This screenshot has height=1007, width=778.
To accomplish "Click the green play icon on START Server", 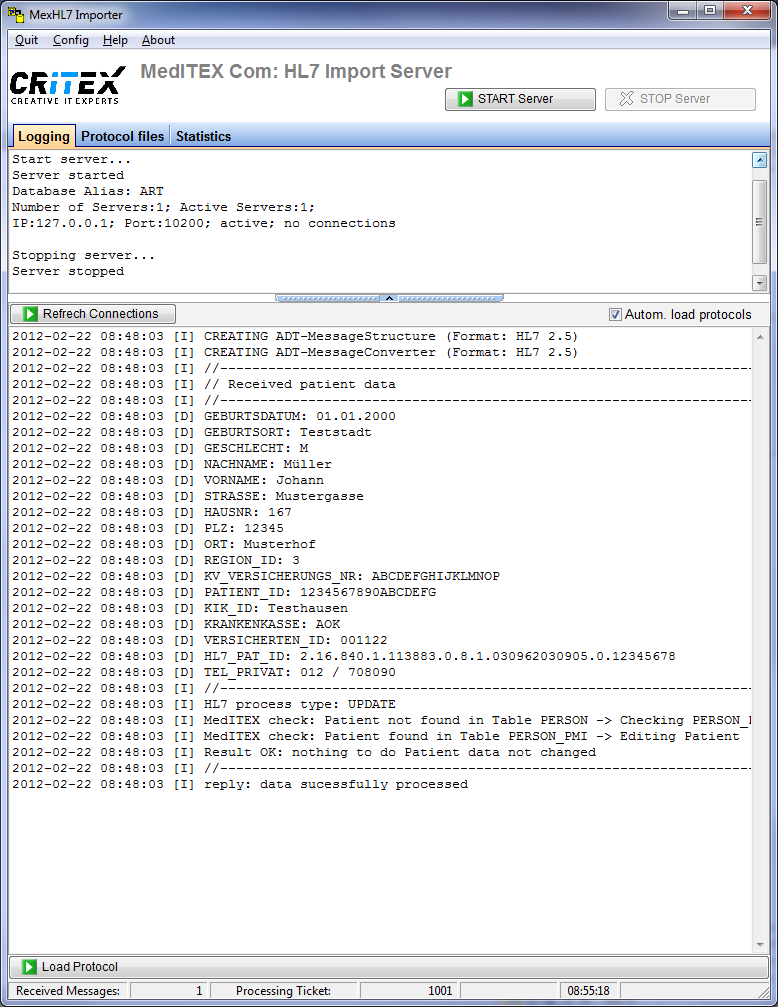I will click(465, 99).
